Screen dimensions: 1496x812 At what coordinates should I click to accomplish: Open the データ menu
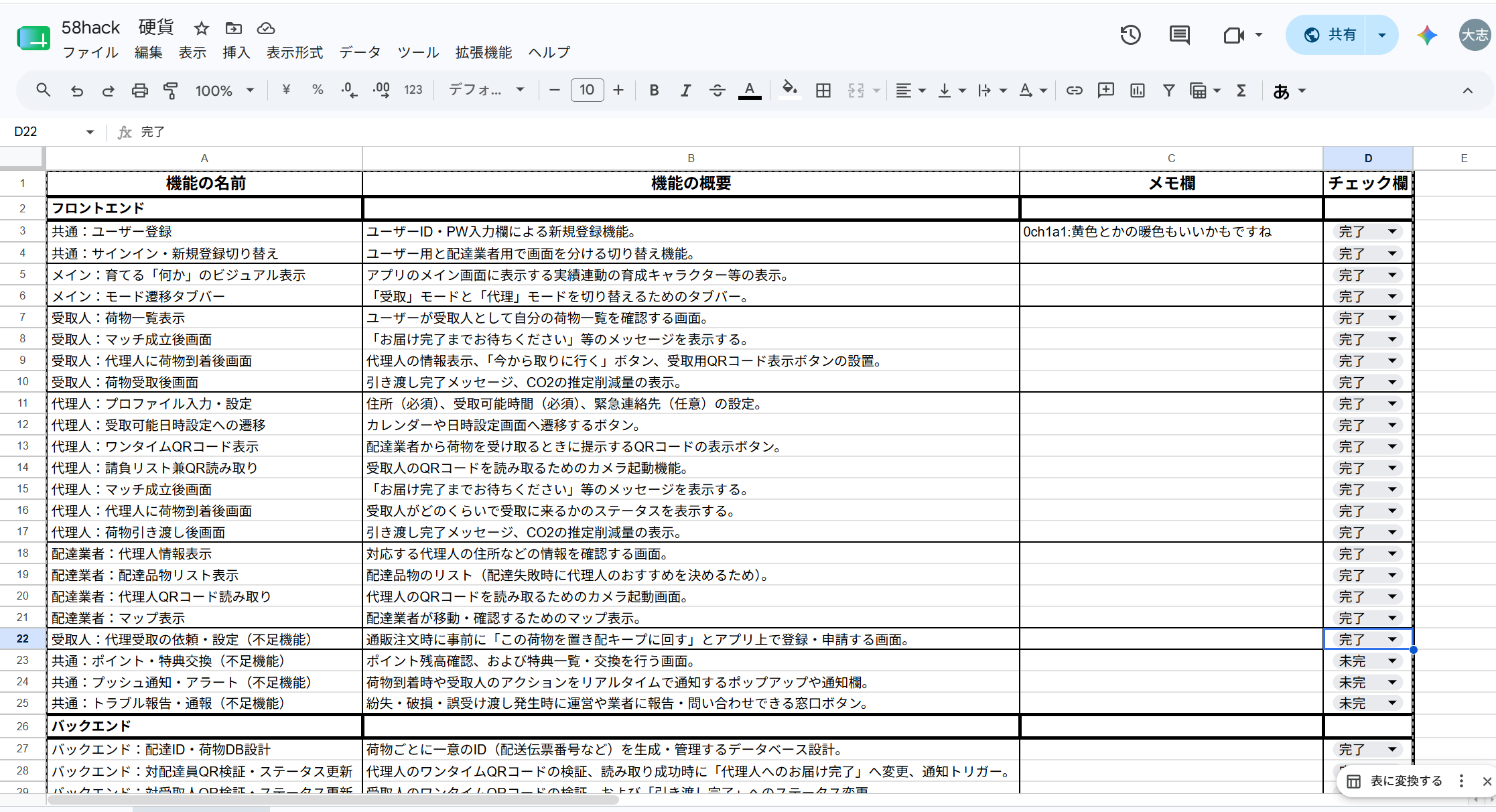pyautogui.click(x=360, y=52)
